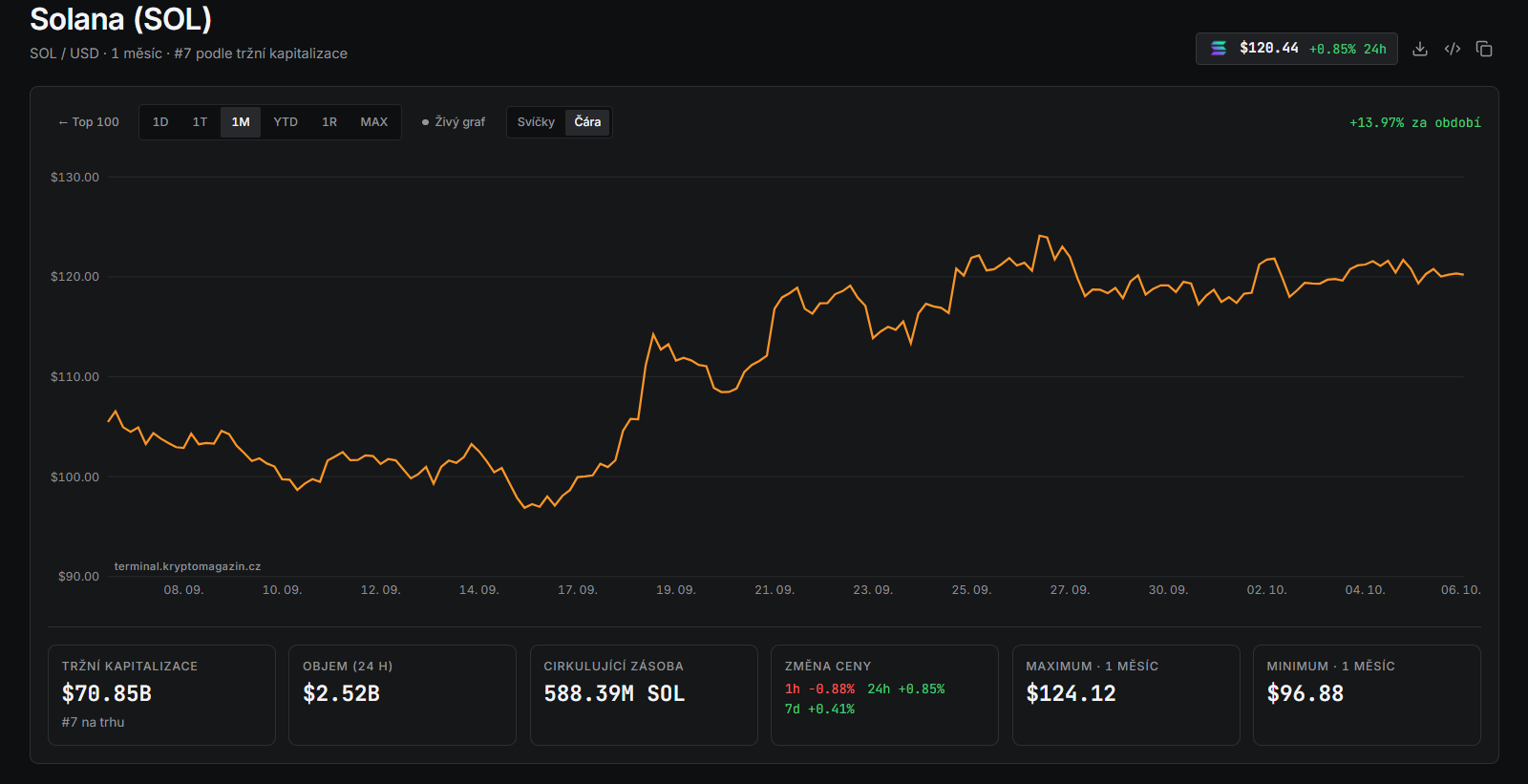Click the Minimum 1 měsíc card
The height and width of the screenshot is (784, 1528).
(x=1367, y=695)
